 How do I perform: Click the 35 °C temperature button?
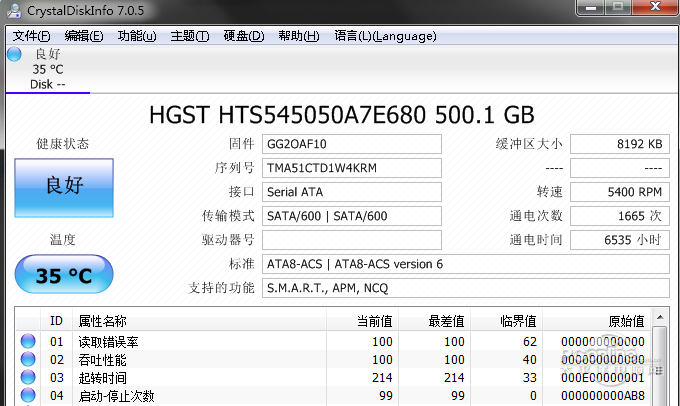pyautogui.click(x=64, y=275)
